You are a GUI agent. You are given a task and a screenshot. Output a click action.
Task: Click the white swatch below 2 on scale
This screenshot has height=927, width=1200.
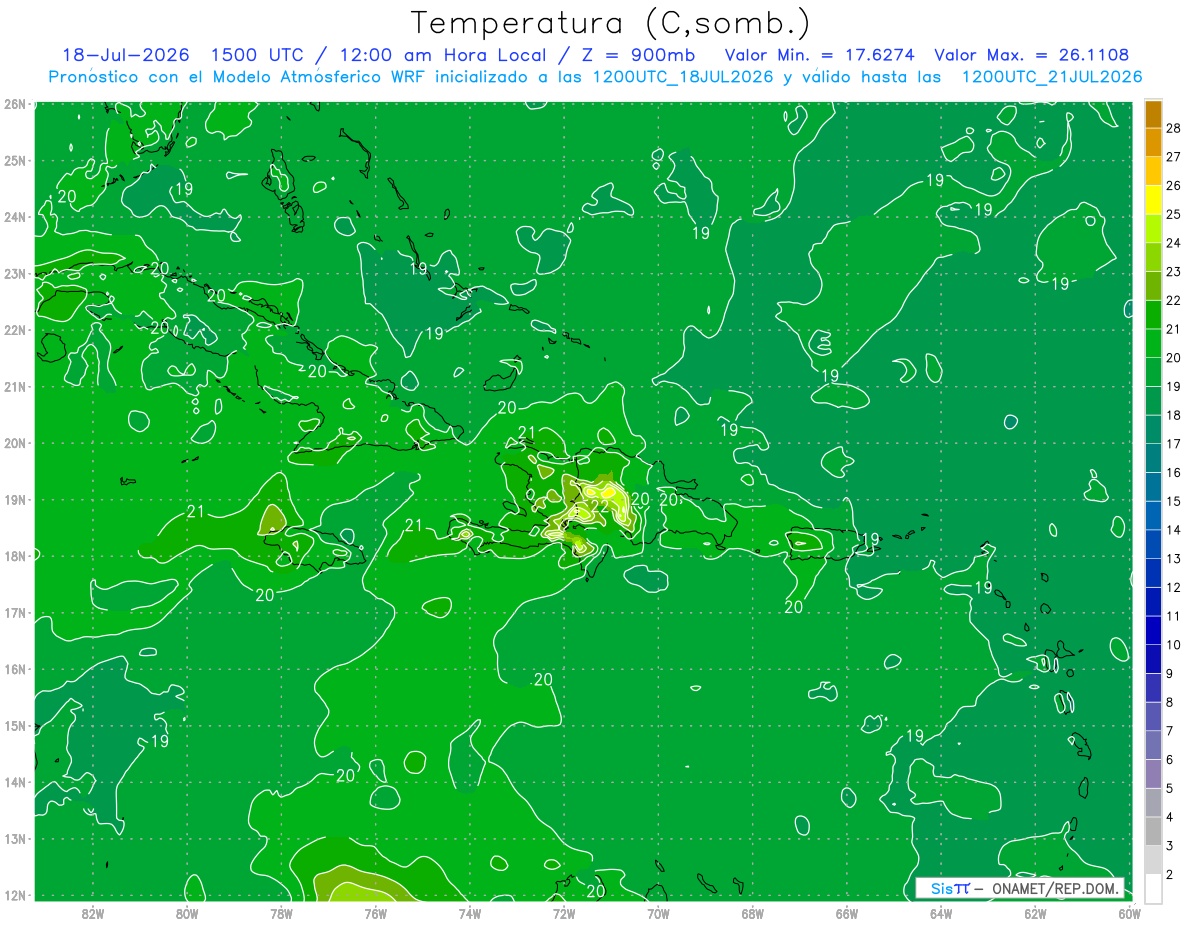pos(1153,888)
